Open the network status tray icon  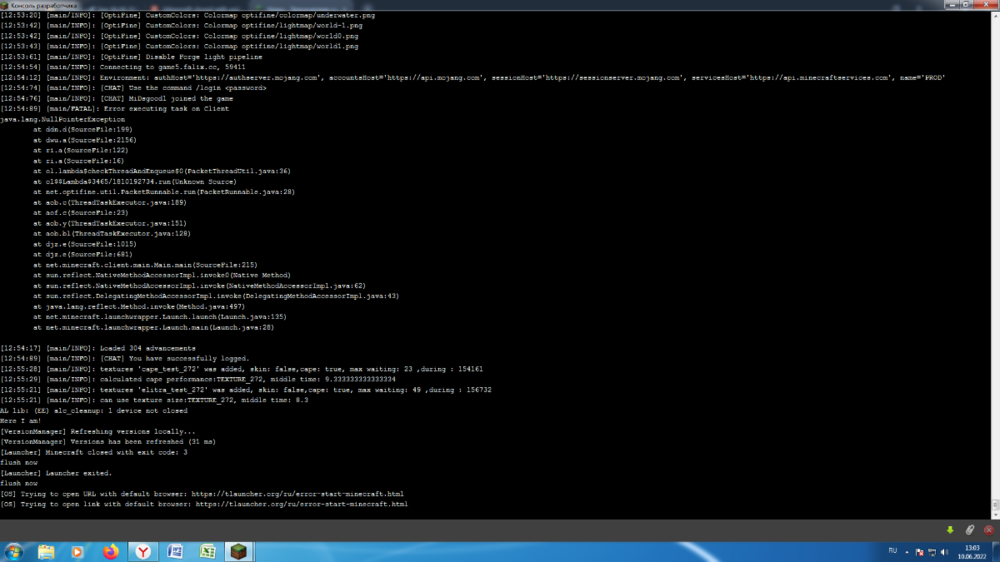[x=932, y=552]
